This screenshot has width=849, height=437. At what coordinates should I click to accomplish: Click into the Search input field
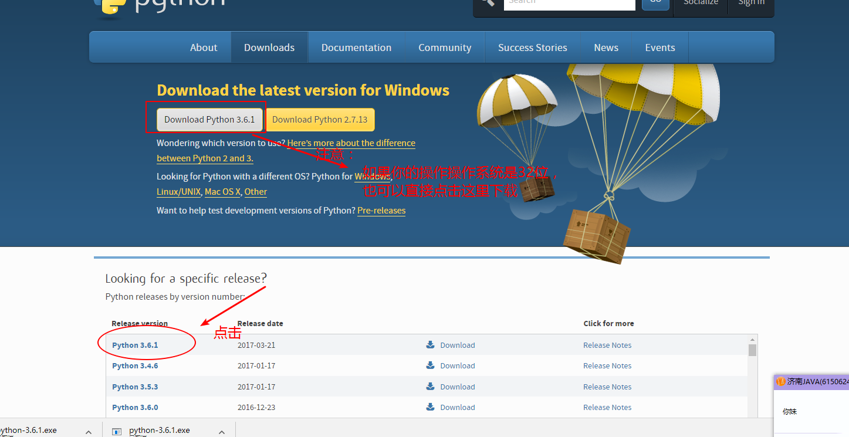568,3
